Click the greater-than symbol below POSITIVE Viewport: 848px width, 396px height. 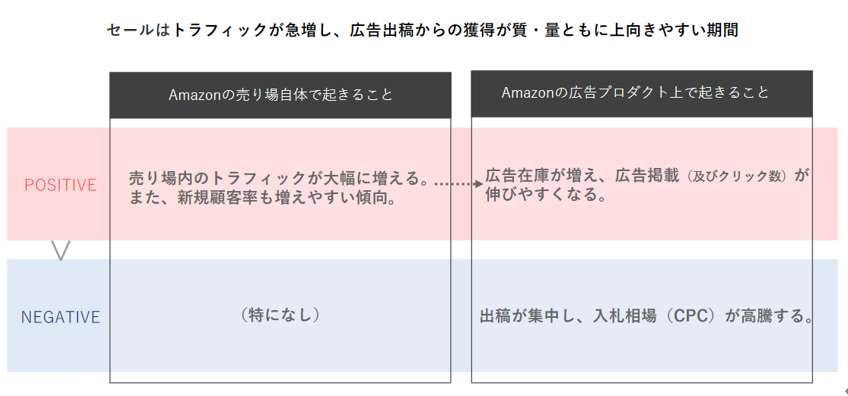click(x=61, y=250)
